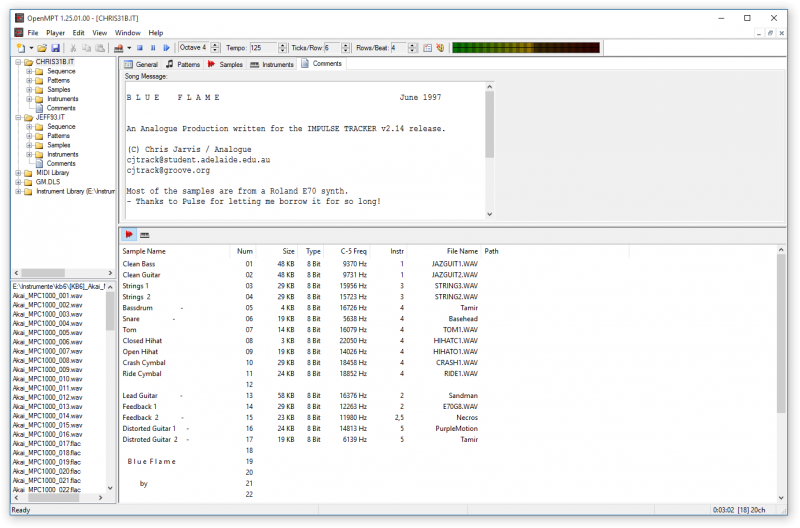Sort by the Sample Name column header

pyautogui.click(x=176, y=251)
